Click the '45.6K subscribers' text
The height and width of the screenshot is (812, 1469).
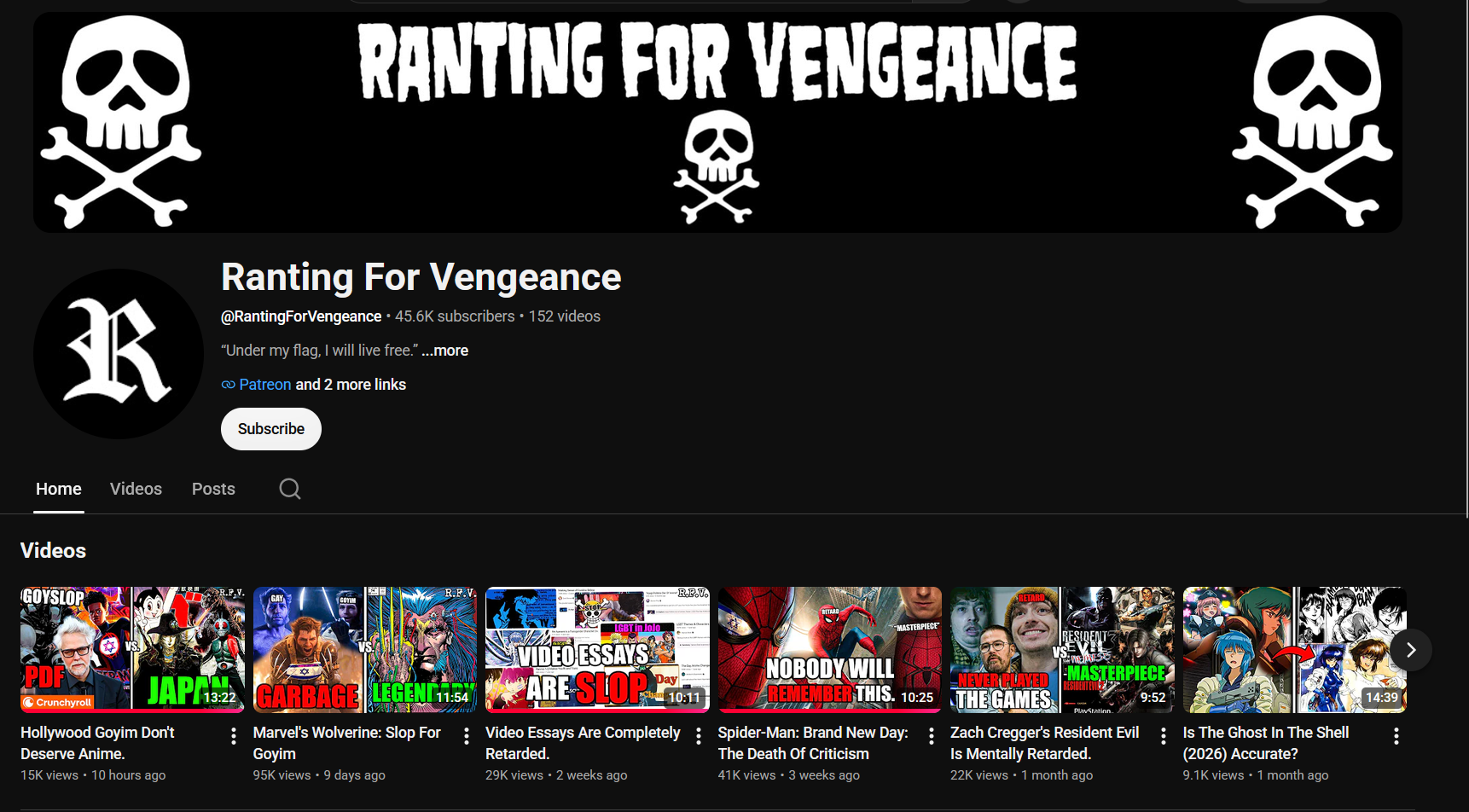455,316
